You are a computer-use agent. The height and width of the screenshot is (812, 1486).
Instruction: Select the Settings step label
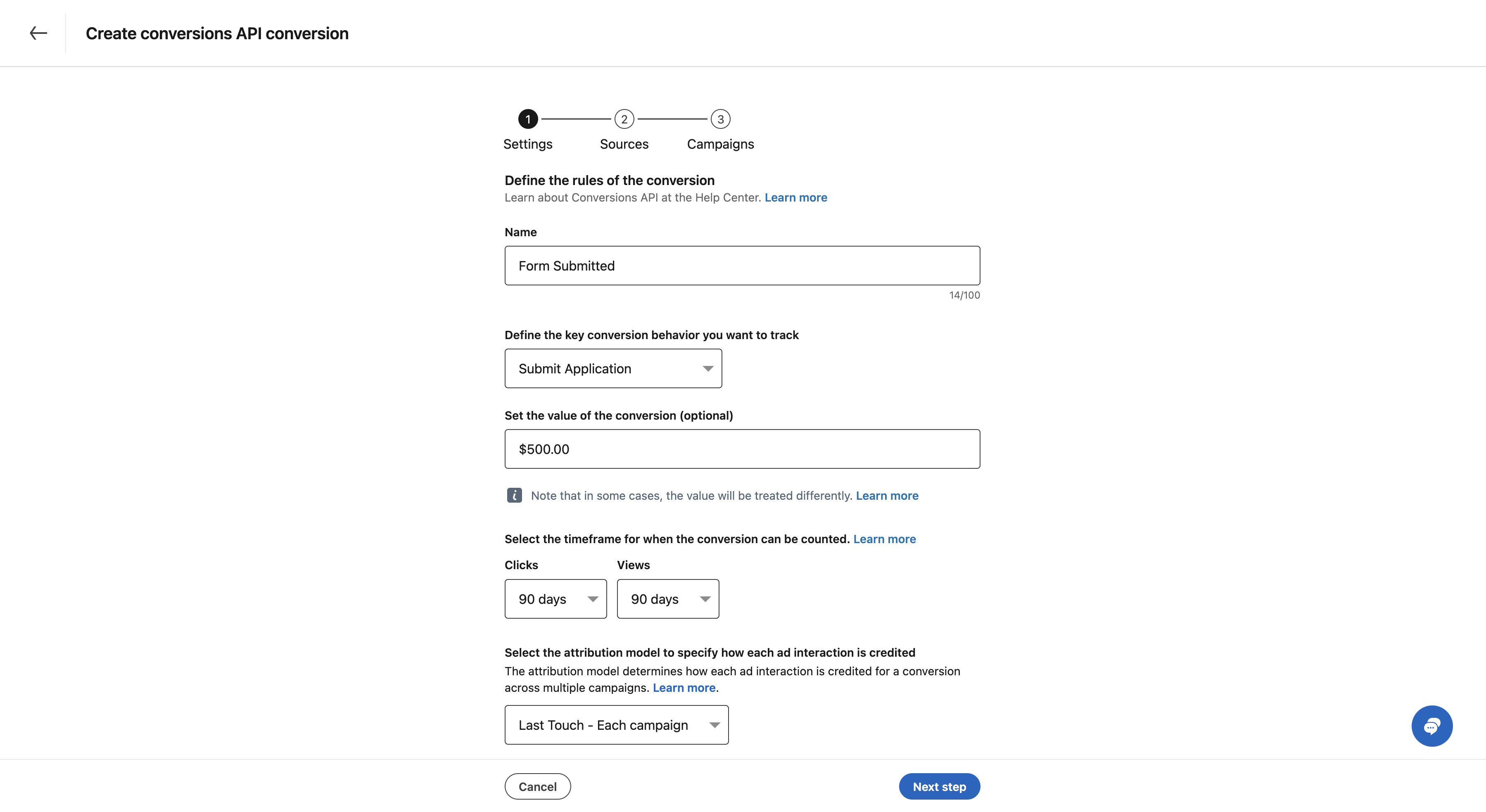coord(527,144)
